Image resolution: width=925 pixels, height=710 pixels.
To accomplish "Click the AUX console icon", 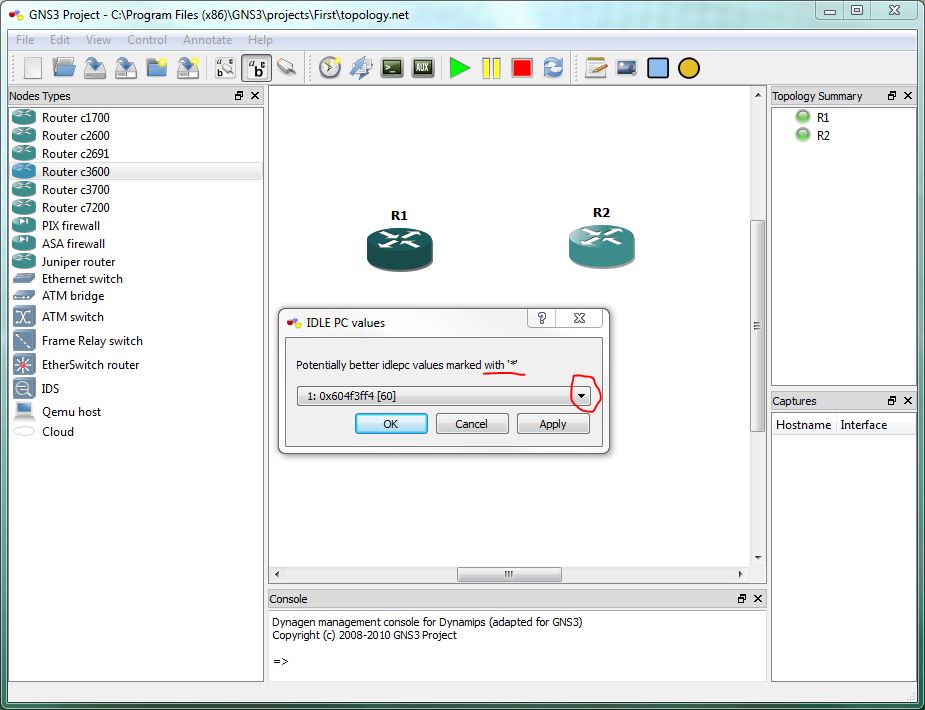I will (422, 68).
